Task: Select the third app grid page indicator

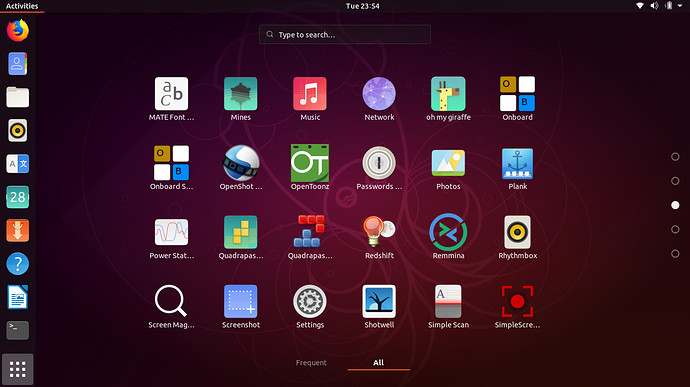Action: pyautogui.click(x=675, y=205)
